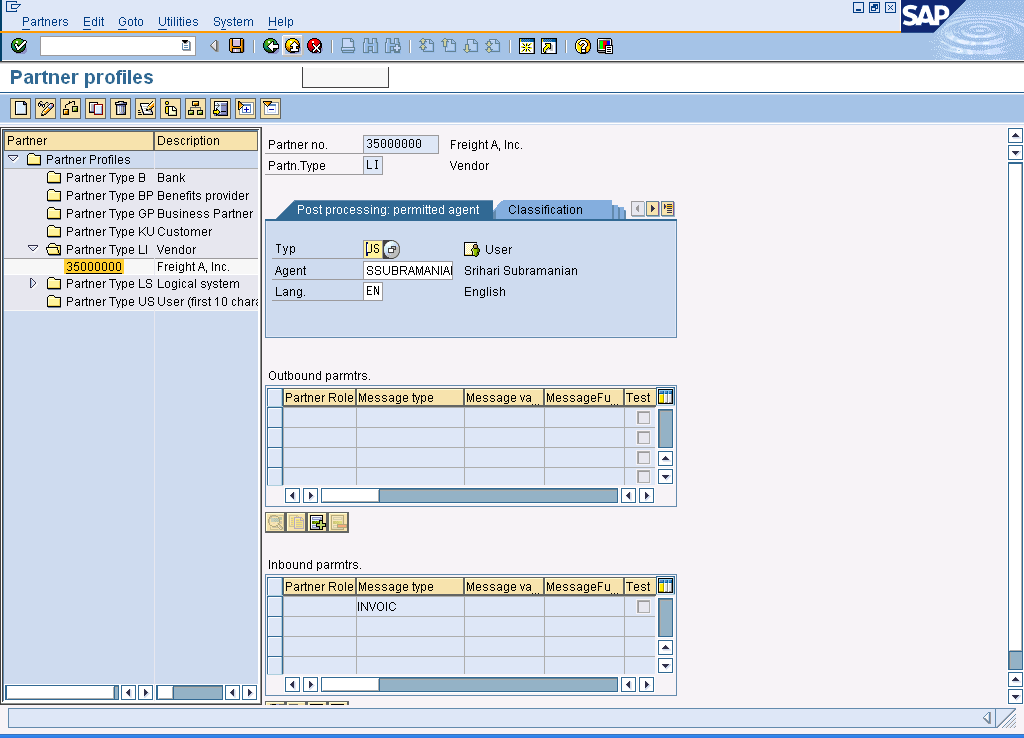
Task: Jump to the first page icon
Action: [426, 46]
